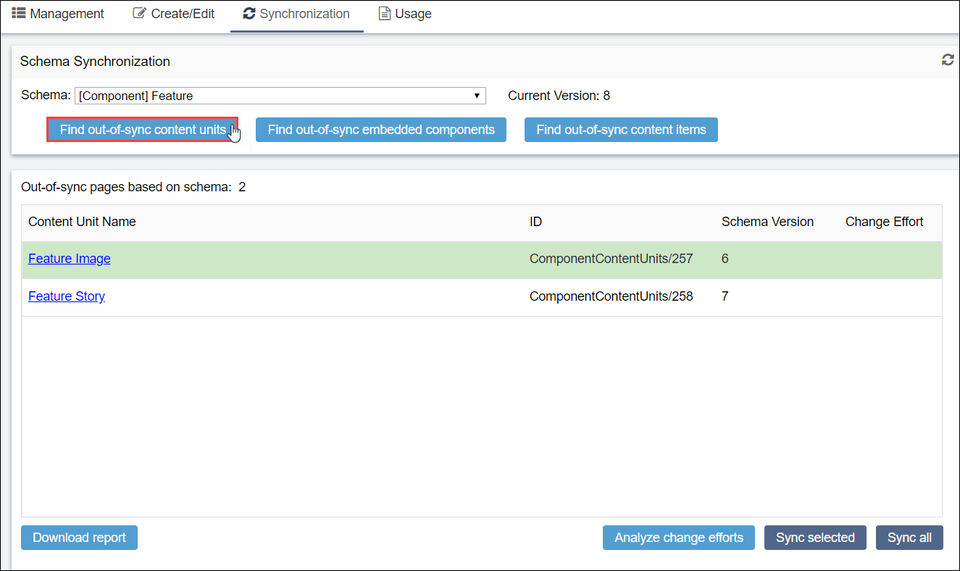Click Analyze change efforts button
This screenshot has width=960, height=571.
coord(679,538)
